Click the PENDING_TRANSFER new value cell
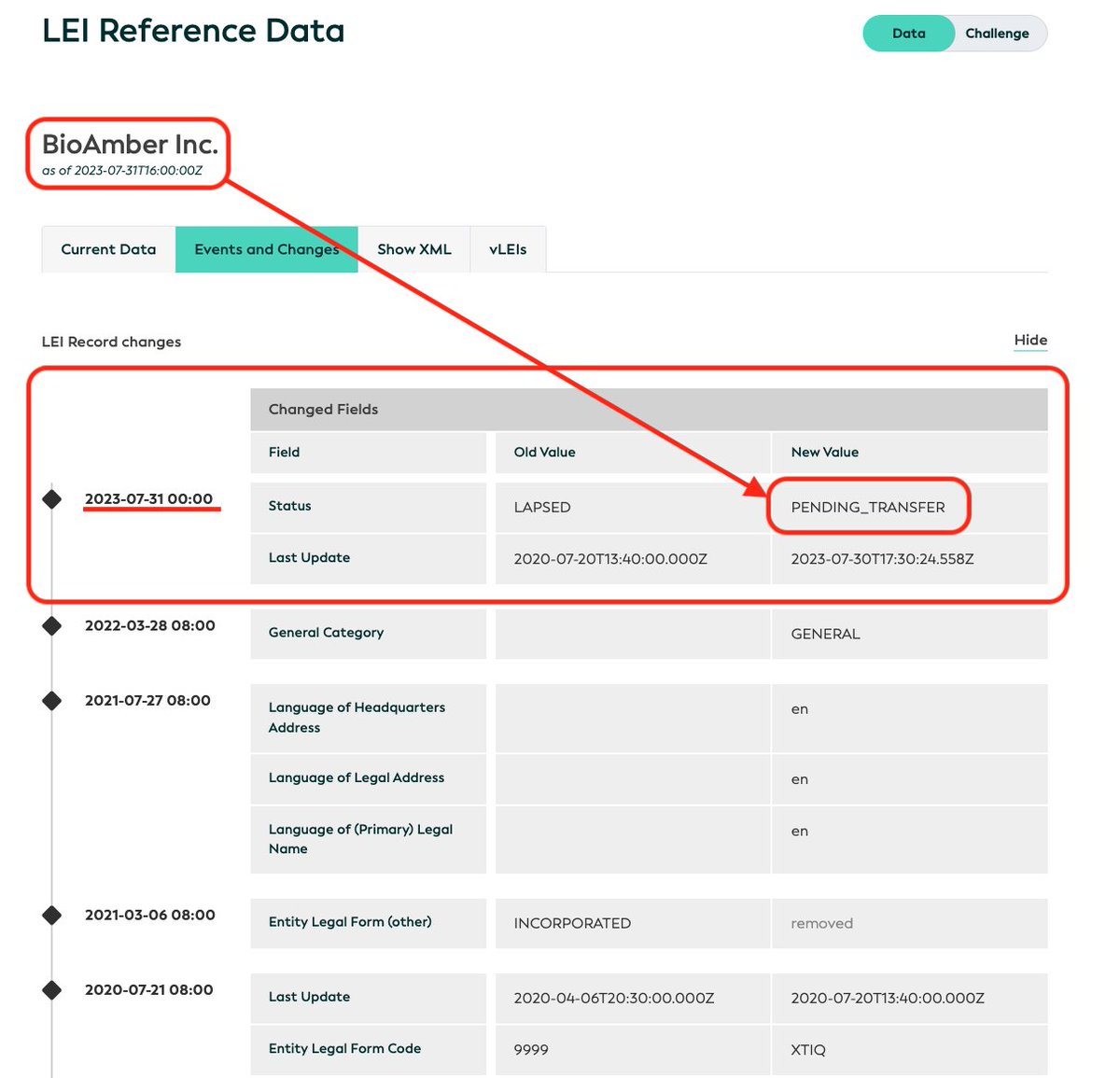 [909, 507]
